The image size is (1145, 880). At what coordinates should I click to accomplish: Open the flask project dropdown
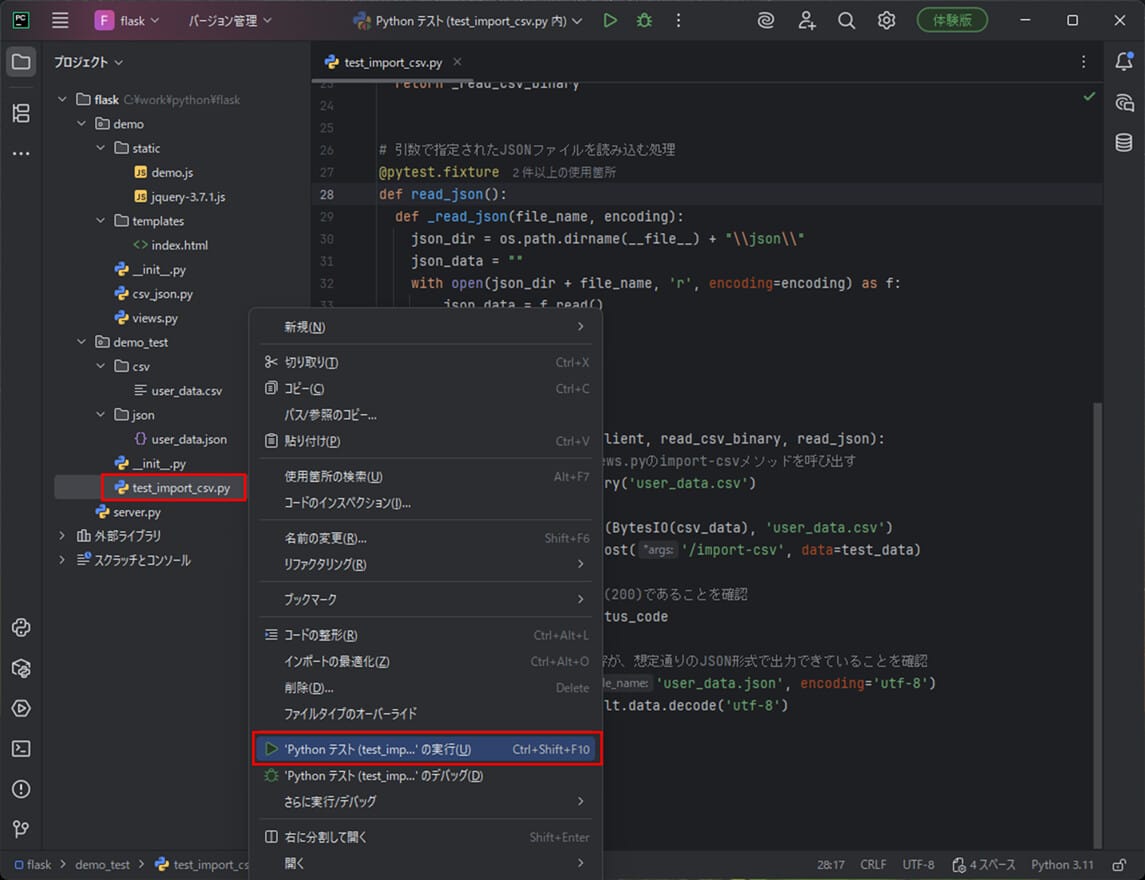[127, 20]
